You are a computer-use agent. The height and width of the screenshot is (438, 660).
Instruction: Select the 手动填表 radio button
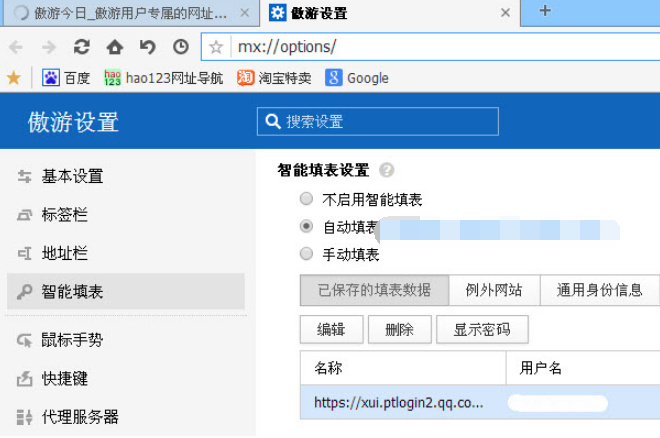click(x=306, y=254)
